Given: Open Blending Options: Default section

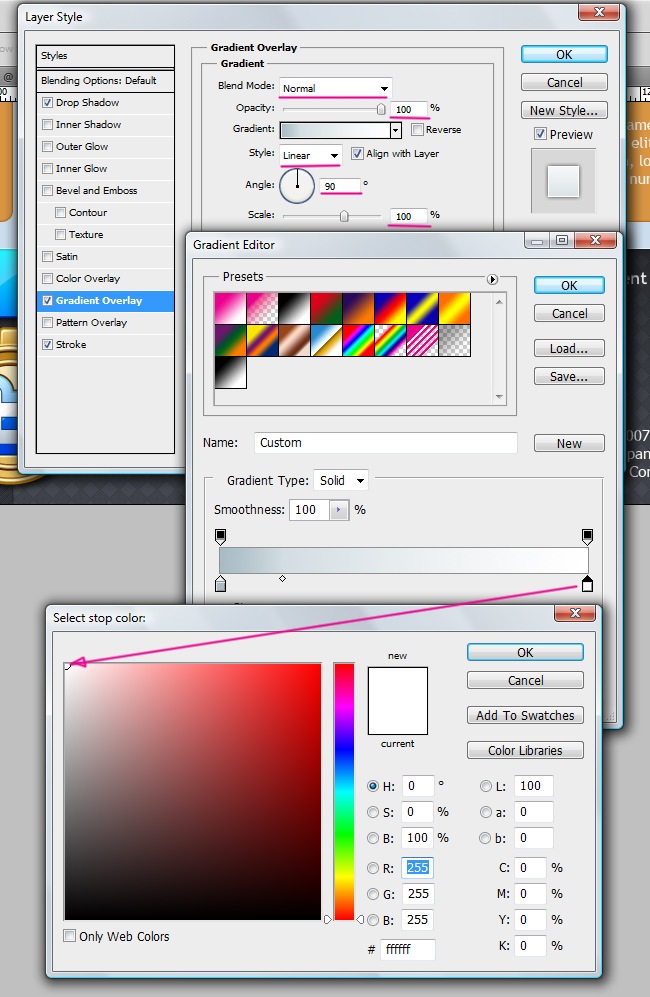Looking at the screenshot, I should pos(98,81).
